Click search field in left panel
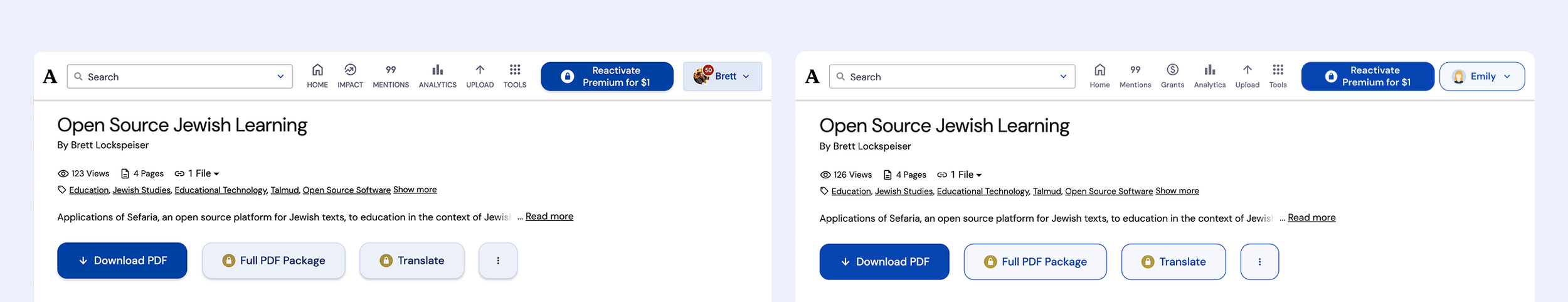 [179, 77]
